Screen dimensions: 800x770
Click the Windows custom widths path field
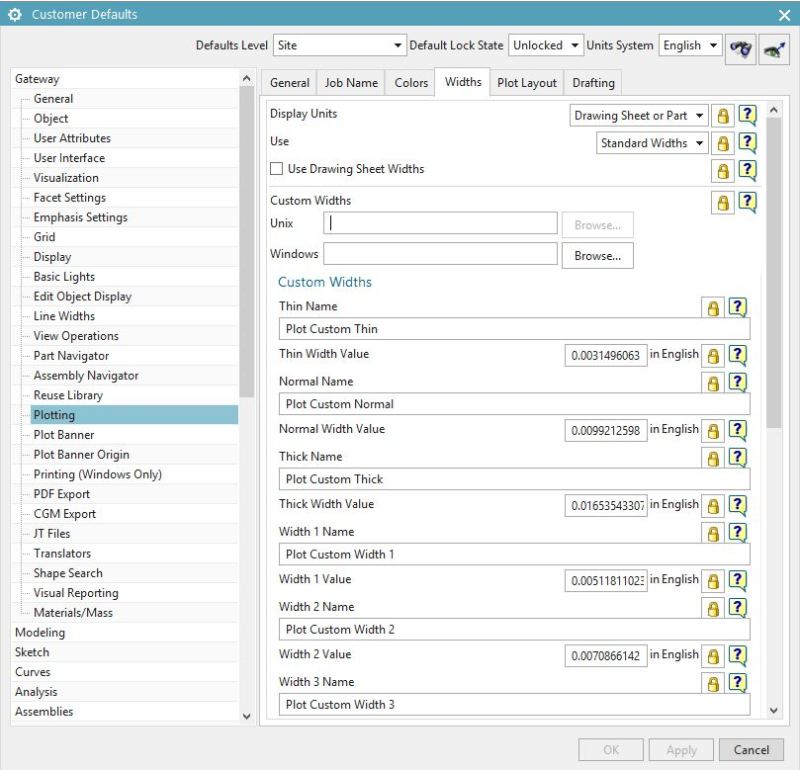440,254
